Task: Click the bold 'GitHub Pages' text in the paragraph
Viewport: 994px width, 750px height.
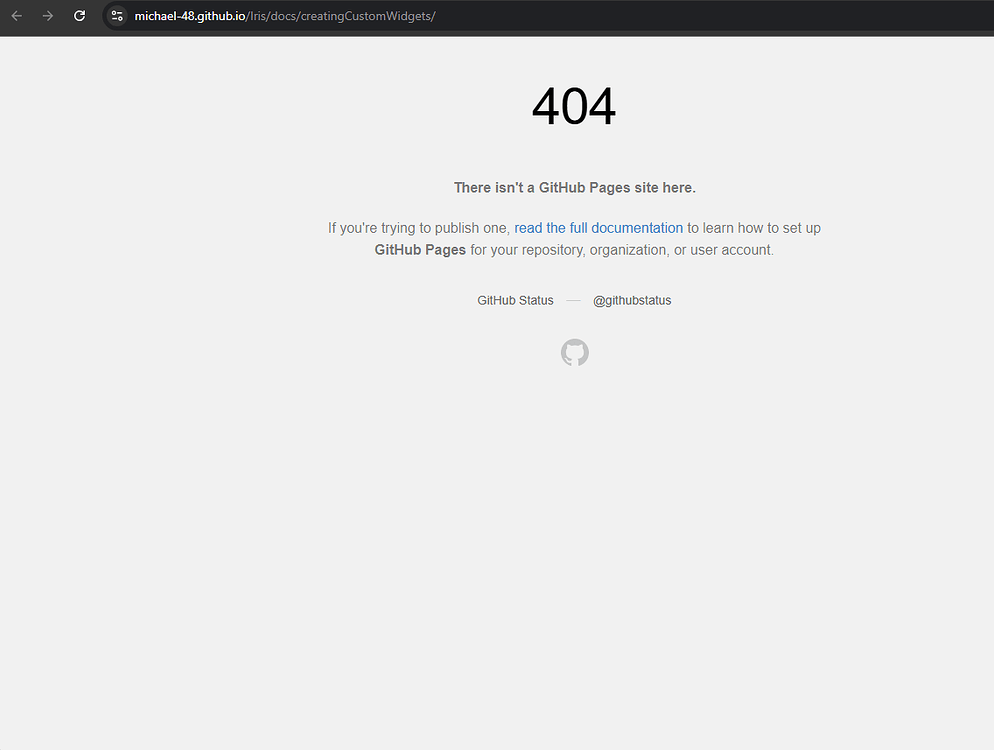Action: point(420,250)
